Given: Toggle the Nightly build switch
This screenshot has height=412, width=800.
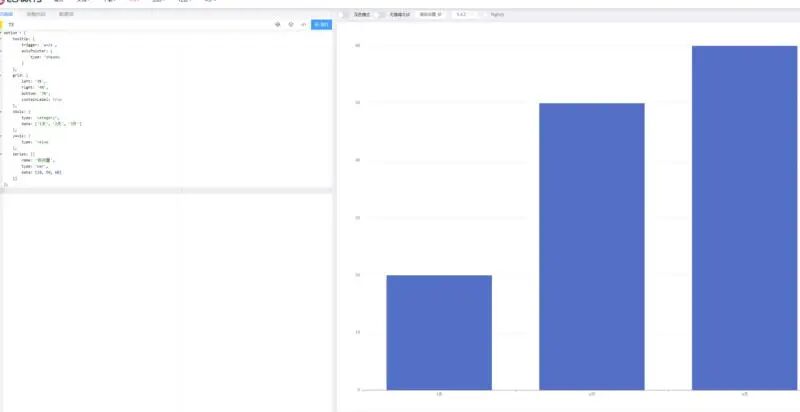Looking at the screenshot, I should 485,15.
